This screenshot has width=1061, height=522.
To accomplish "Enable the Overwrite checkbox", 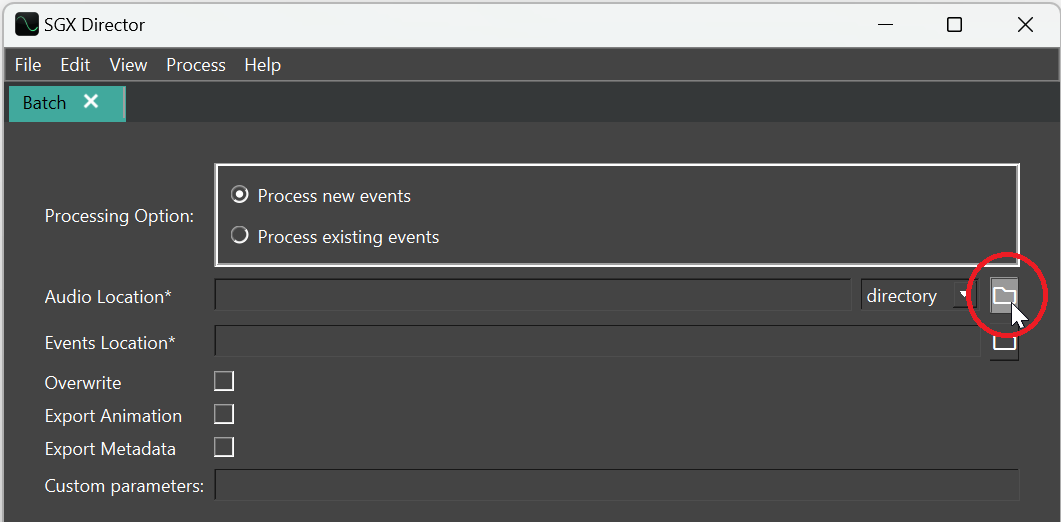I will click(224, 381).
